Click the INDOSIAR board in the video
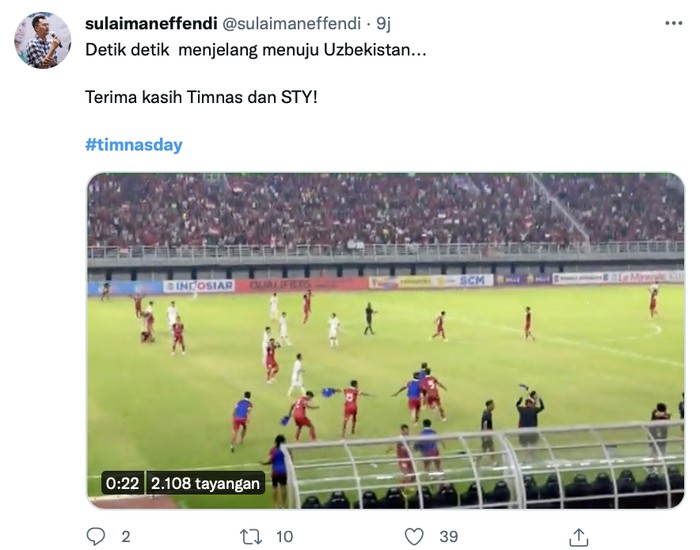The height and width of the screenshot is (550, 700). point(201,286)
